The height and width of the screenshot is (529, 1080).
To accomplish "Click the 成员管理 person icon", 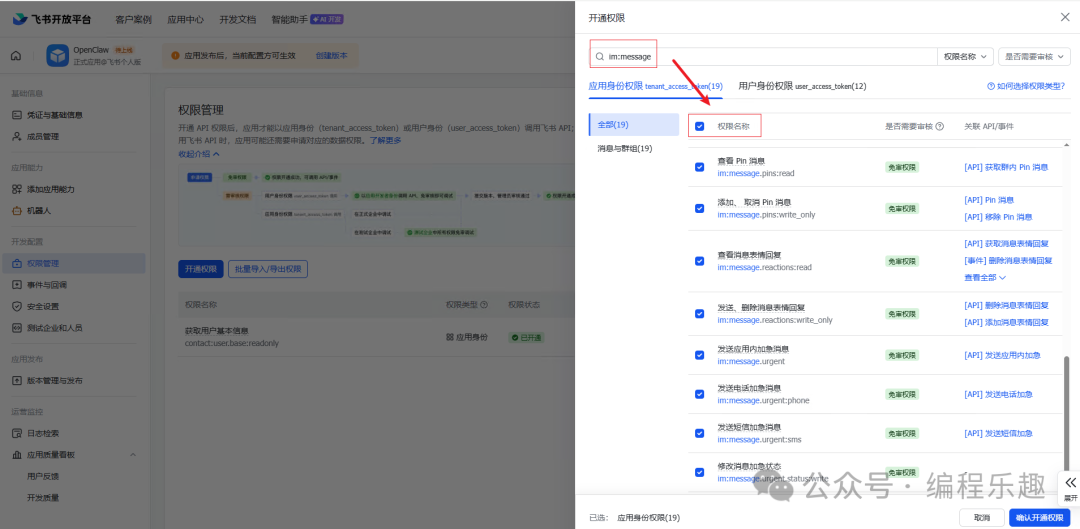I will (17, 136).
